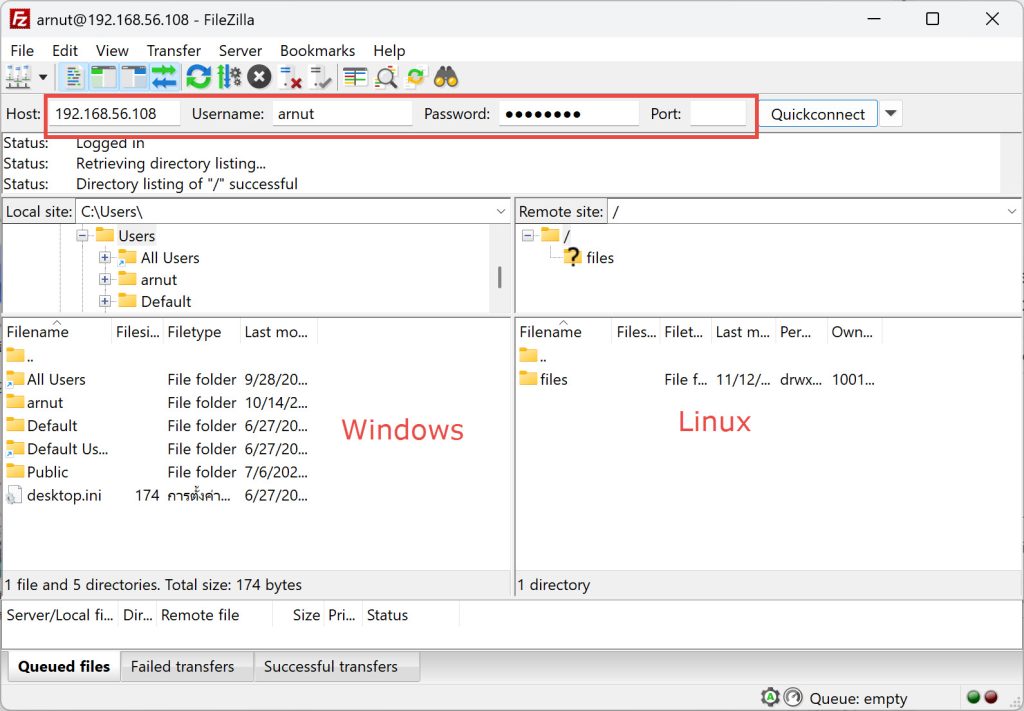1024x711 pixels.
Task: Toggle transfer queue display
Action: pos(164,77)
